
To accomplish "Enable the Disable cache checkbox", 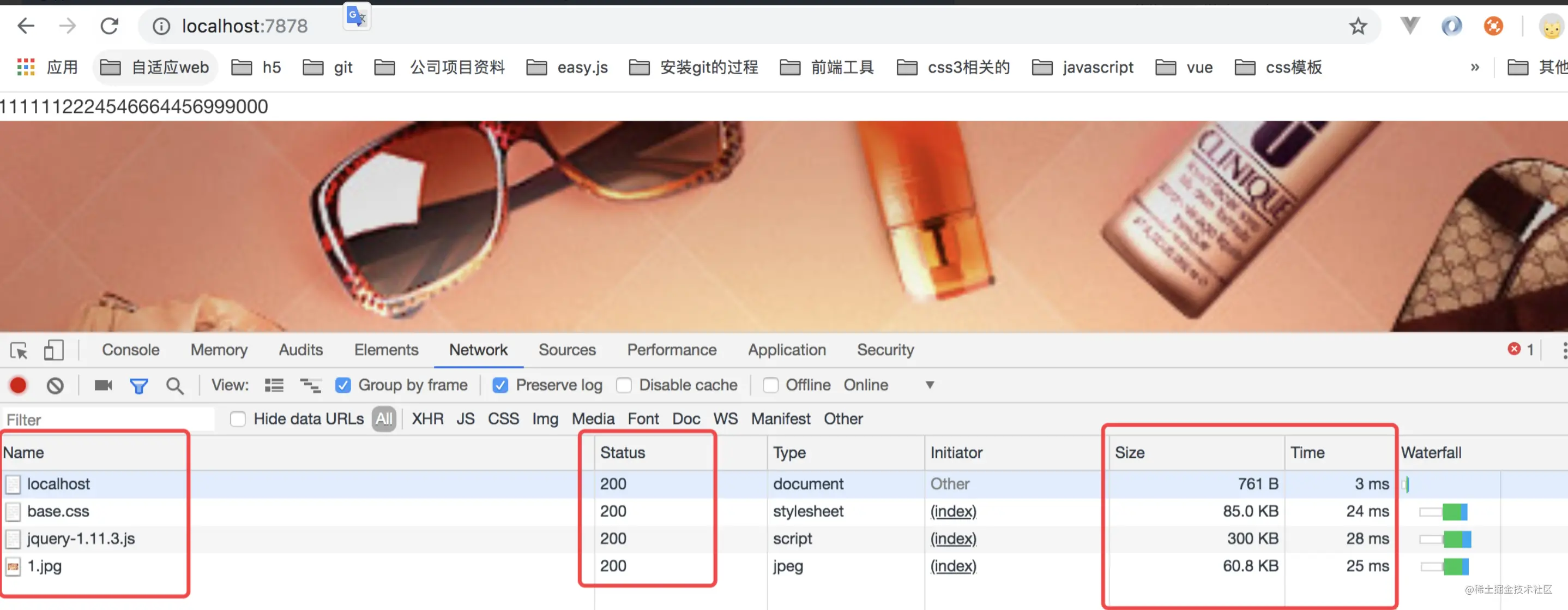I will click(x=624, y=385).
